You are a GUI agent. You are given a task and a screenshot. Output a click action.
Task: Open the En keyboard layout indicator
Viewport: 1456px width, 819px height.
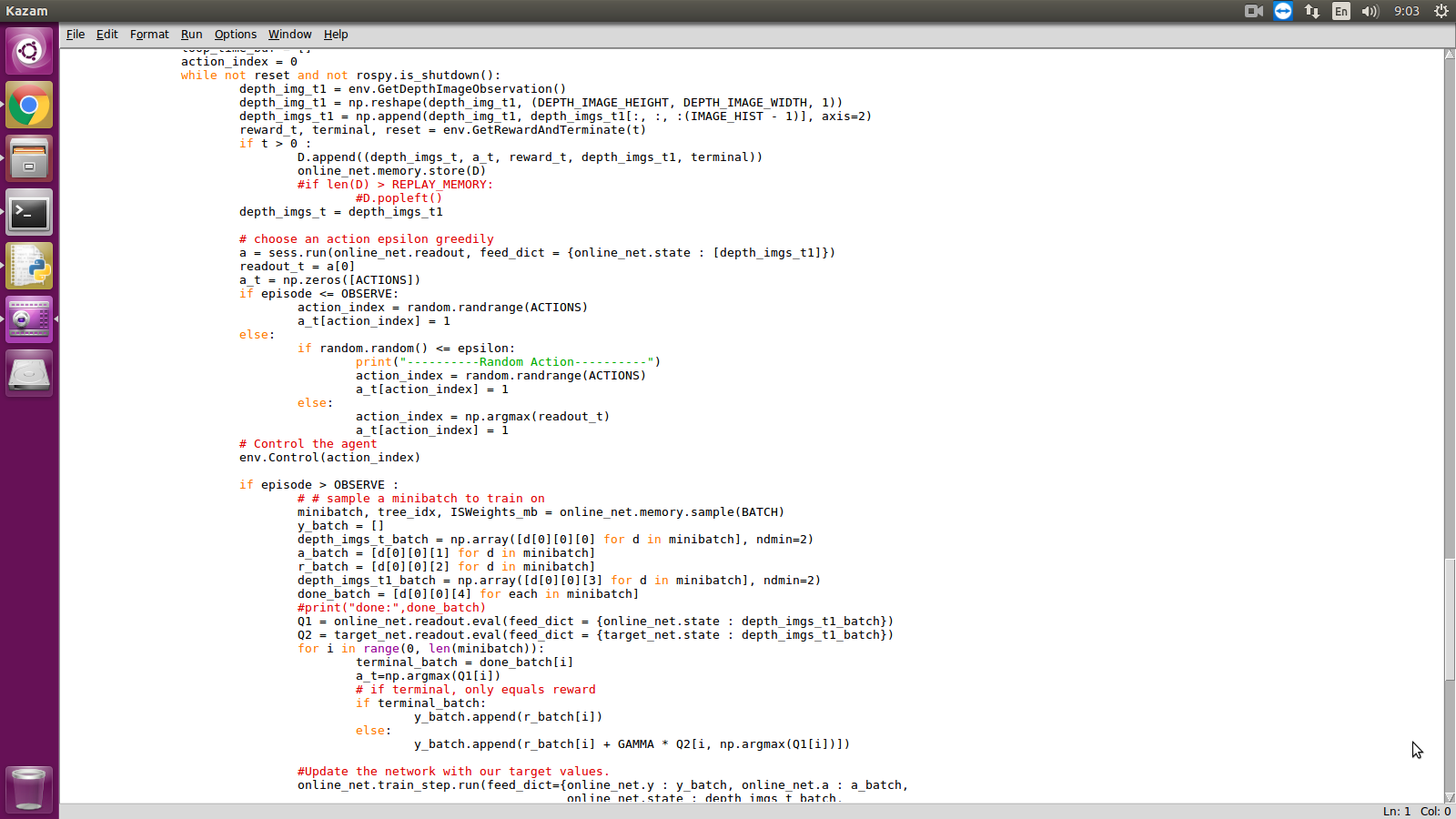coord(1341,11)
